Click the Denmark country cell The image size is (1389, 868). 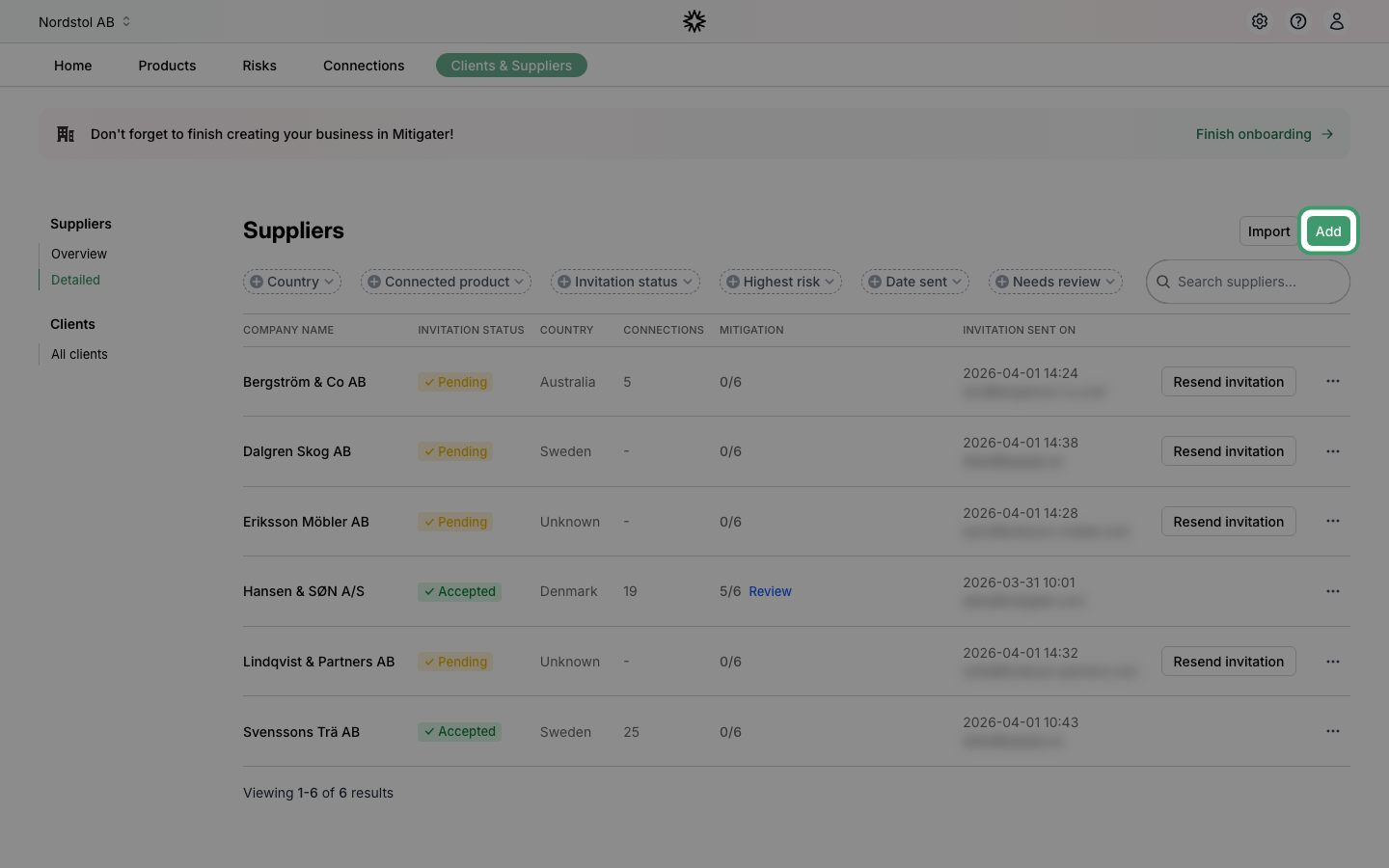pyautogui.click(x=568, y=591)
